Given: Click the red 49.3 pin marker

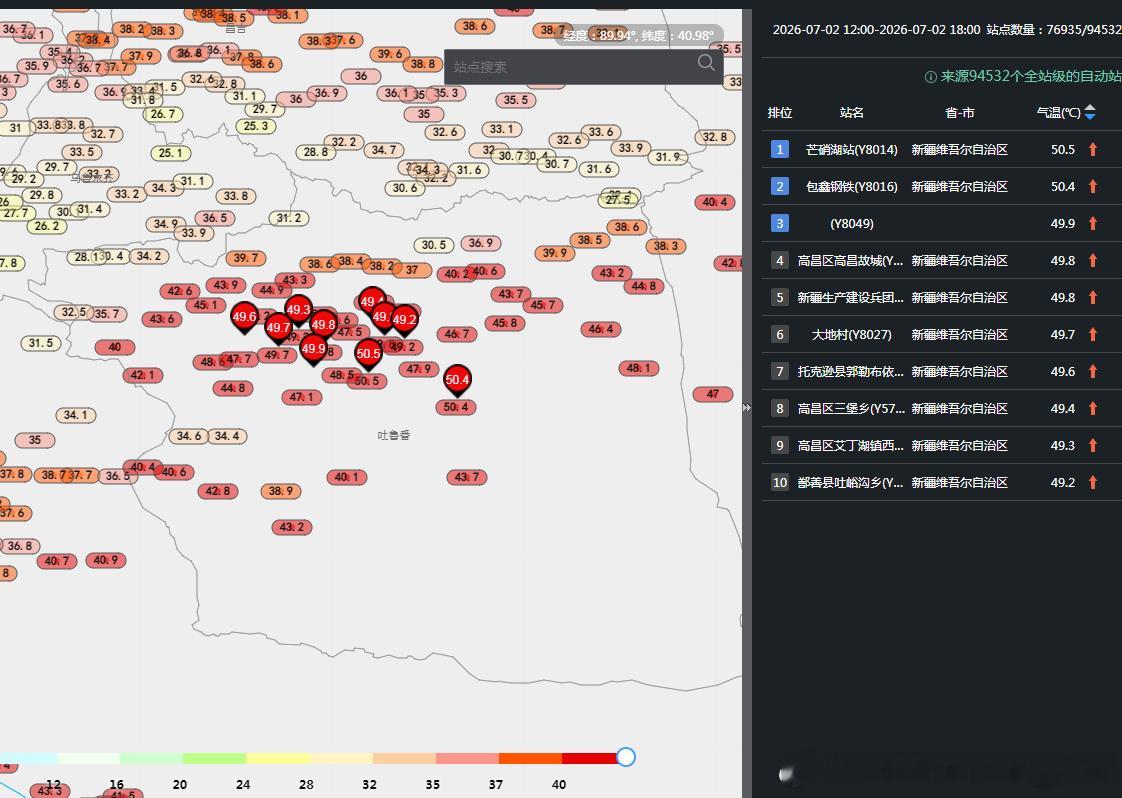Looking at the screenshot, I should coord(298,310).
